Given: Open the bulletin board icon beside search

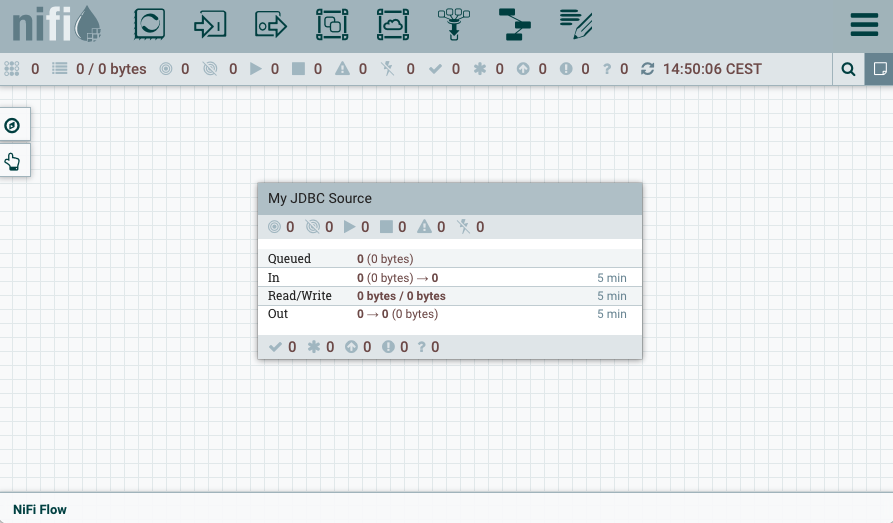Looking at the screenshot, I should 879,69.
